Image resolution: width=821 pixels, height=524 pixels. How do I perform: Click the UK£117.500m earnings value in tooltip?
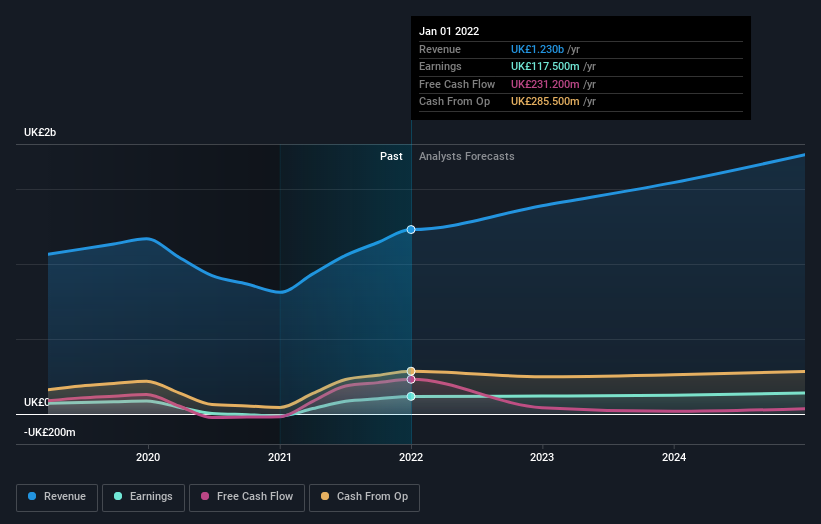(545, 66)
